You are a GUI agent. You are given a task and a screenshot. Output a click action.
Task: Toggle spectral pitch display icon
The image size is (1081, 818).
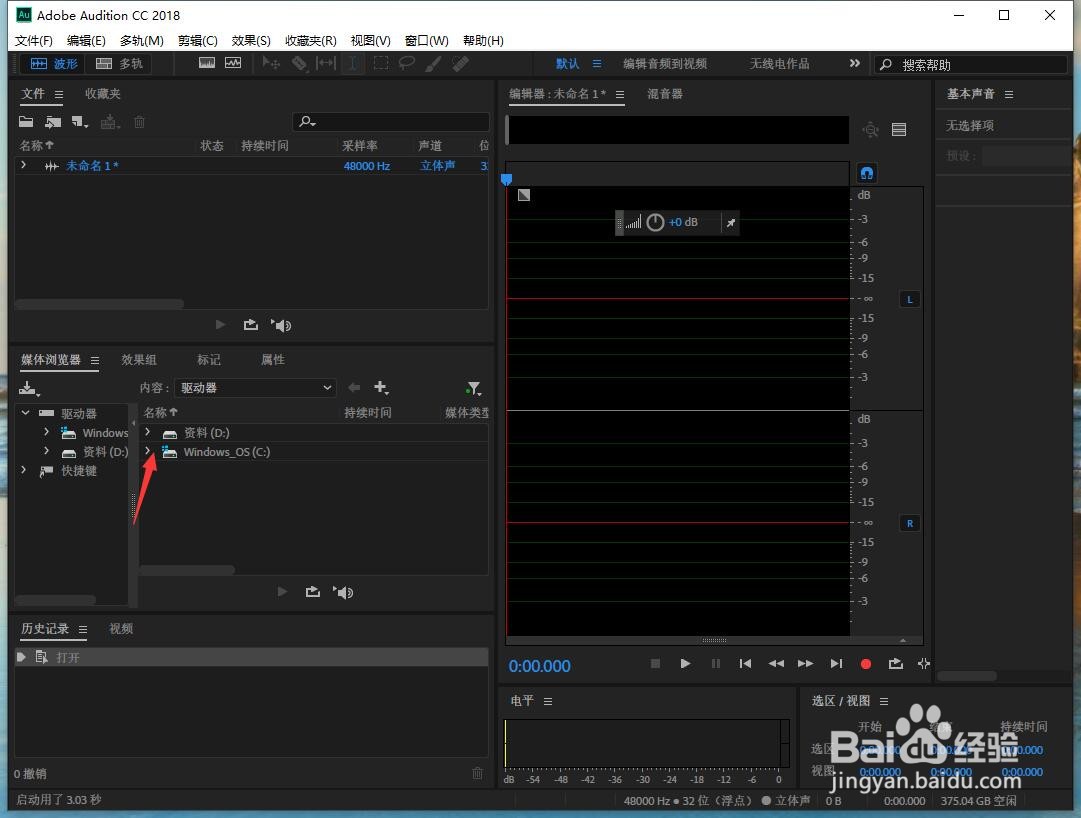pos(233,63)
